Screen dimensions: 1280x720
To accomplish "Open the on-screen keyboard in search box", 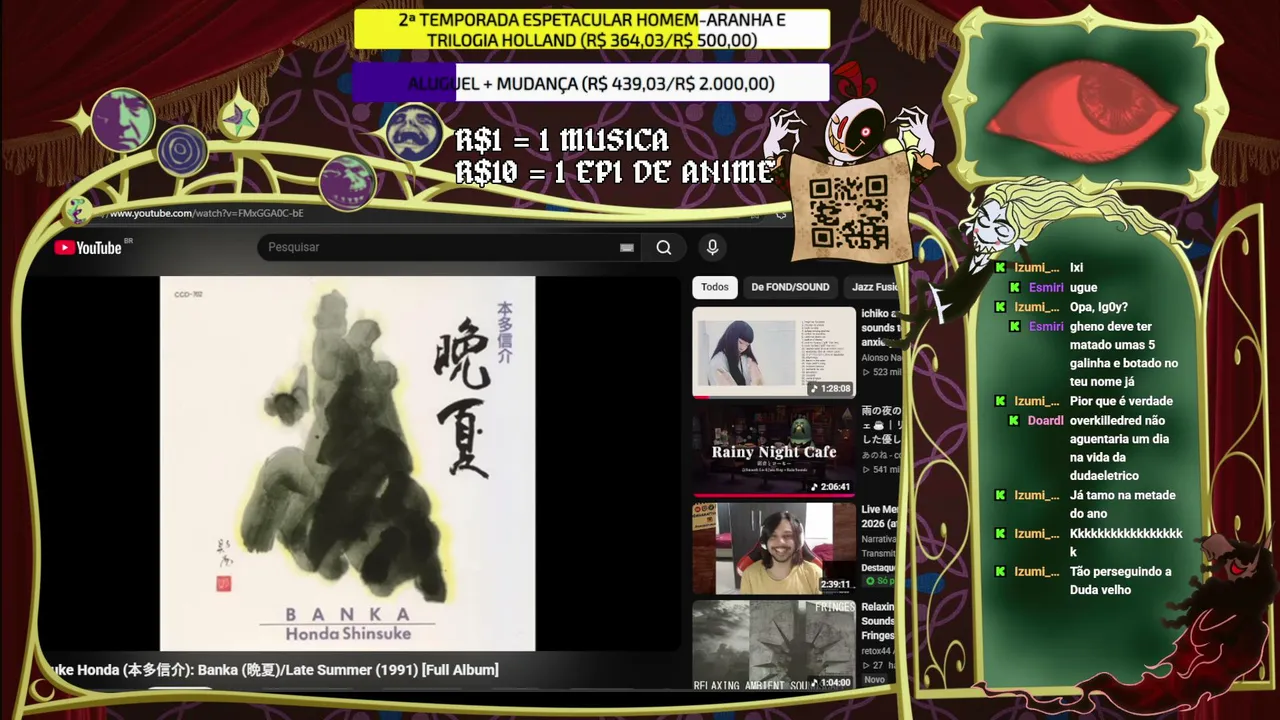I will (627, 248).
